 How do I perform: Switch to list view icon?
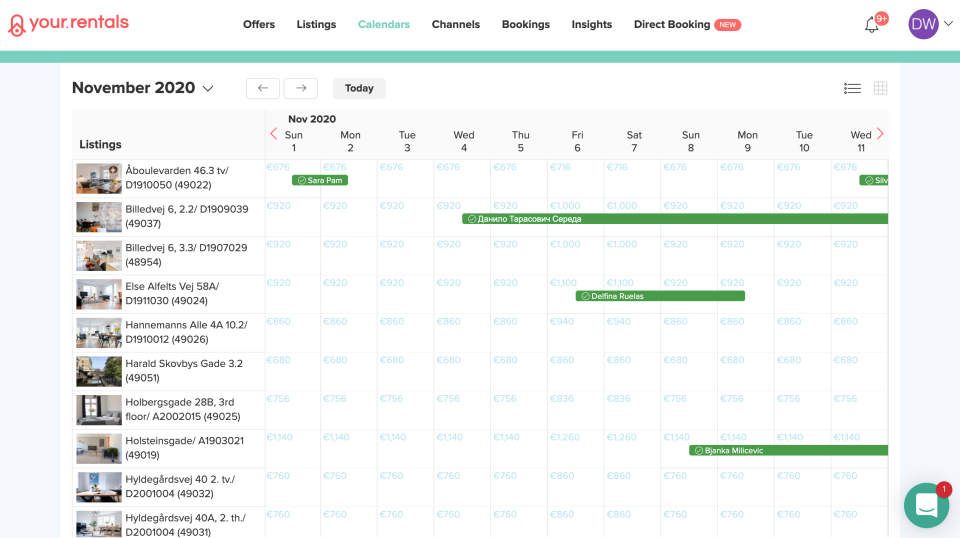click(852, 88)
